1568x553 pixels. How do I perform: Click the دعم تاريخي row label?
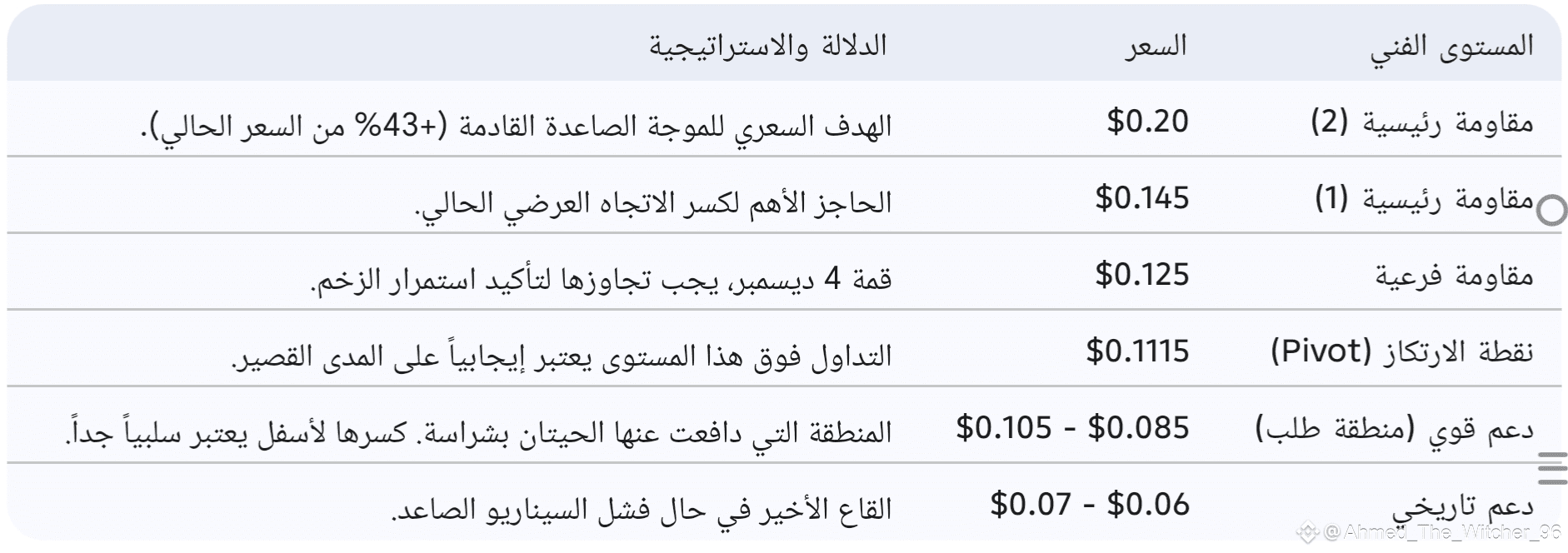1462,506
